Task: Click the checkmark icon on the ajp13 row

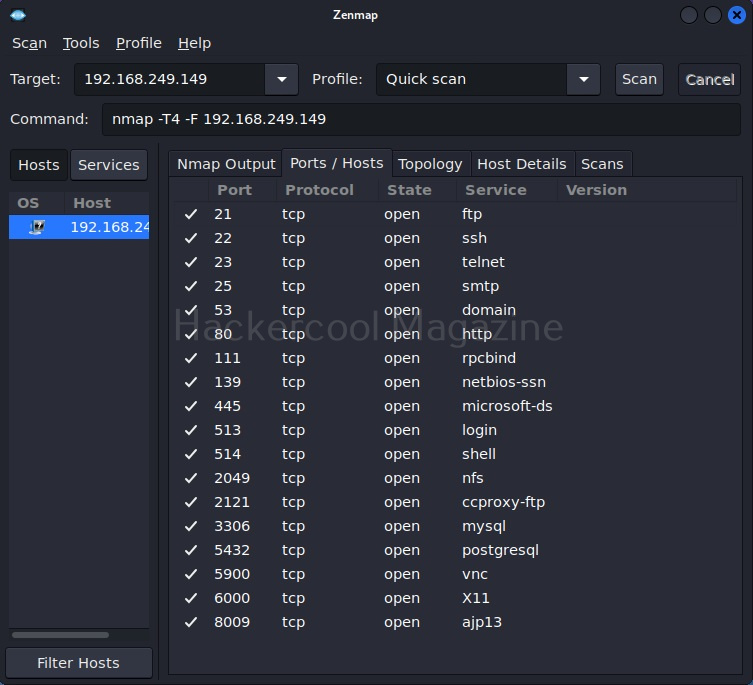Action: [x=191, y=622]
